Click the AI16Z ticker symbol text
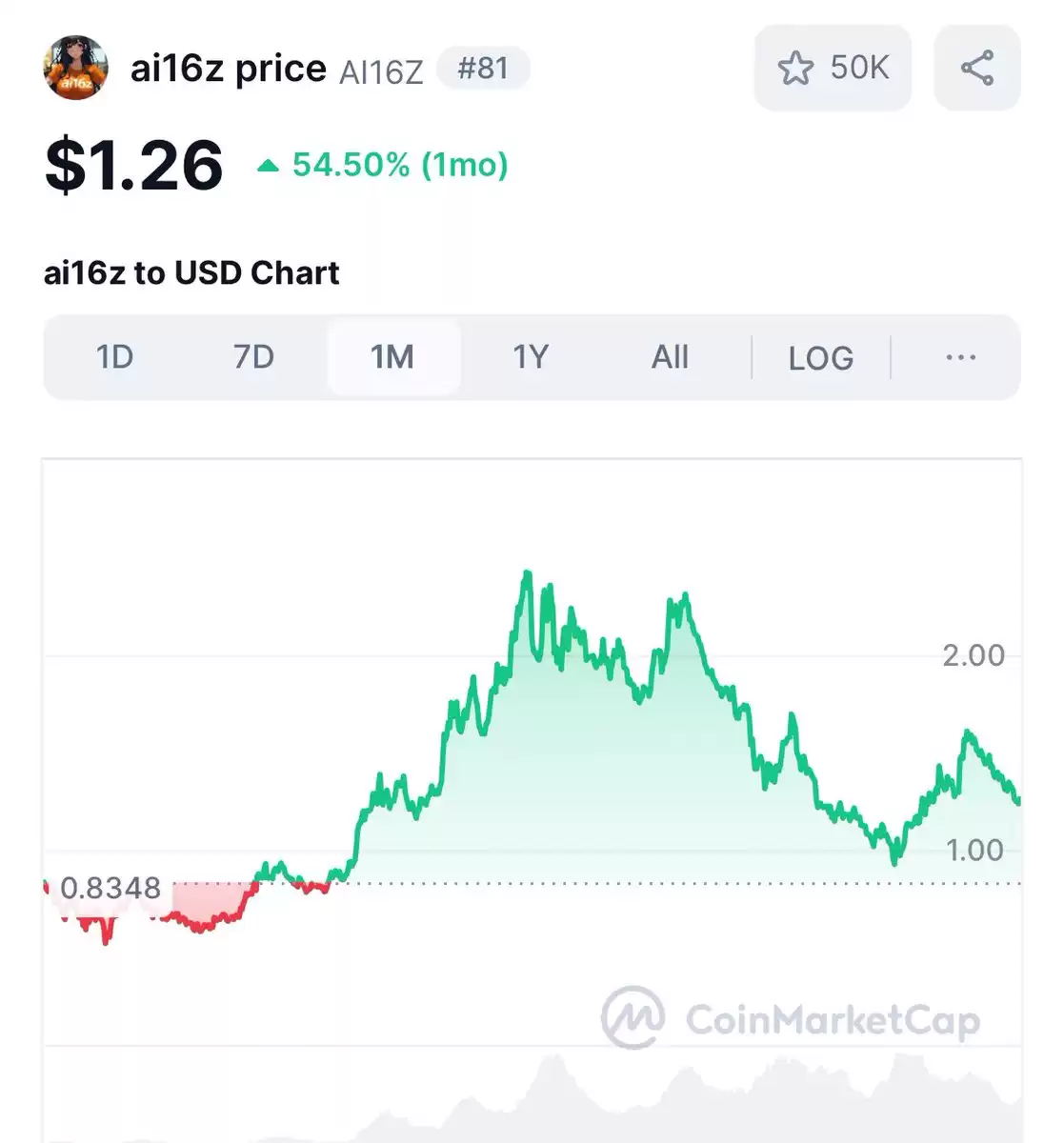The width and height of the screenshot is (1064, 1143). (381, 72)
